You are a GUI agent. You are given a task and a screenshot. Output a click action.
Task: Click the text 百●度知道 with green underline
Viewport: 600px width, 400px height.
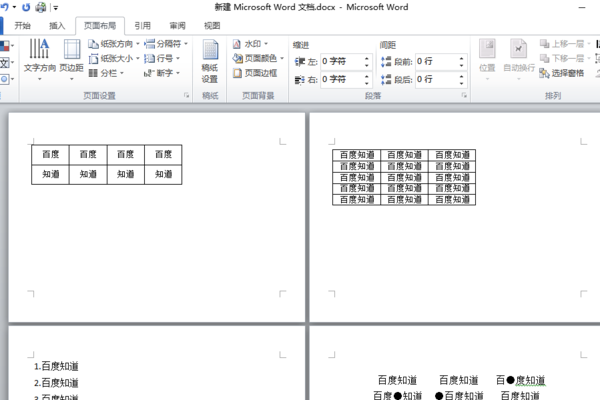520,380
